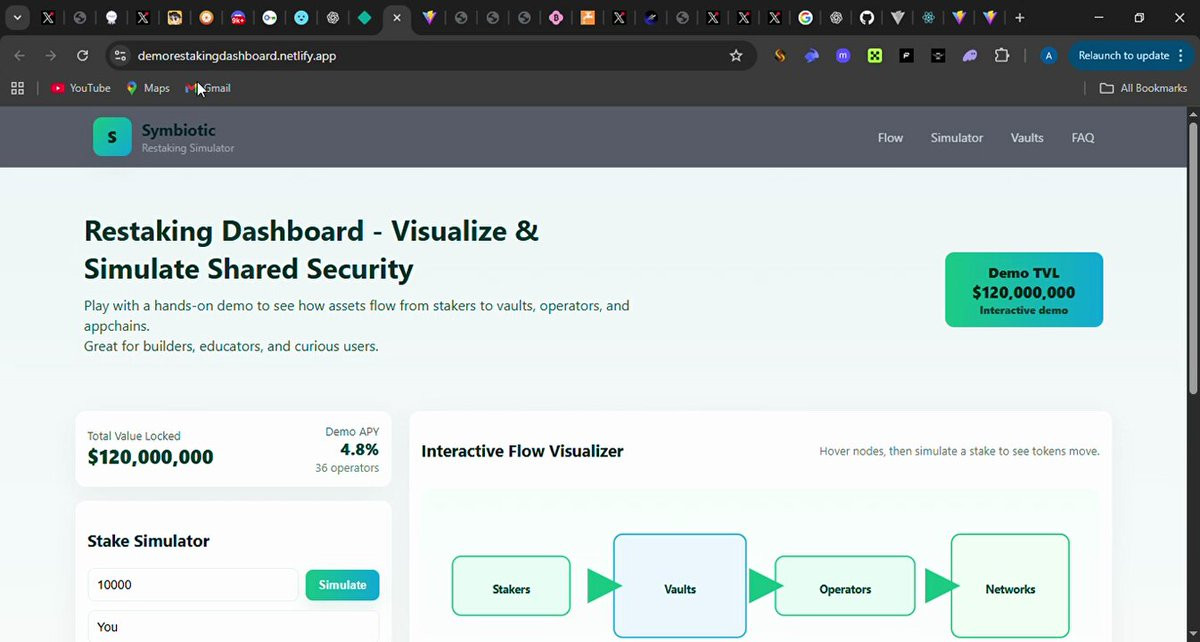Switch to the pink B icon tab
The width and height of the screenshot is (1200, 642).
(556, 18)
